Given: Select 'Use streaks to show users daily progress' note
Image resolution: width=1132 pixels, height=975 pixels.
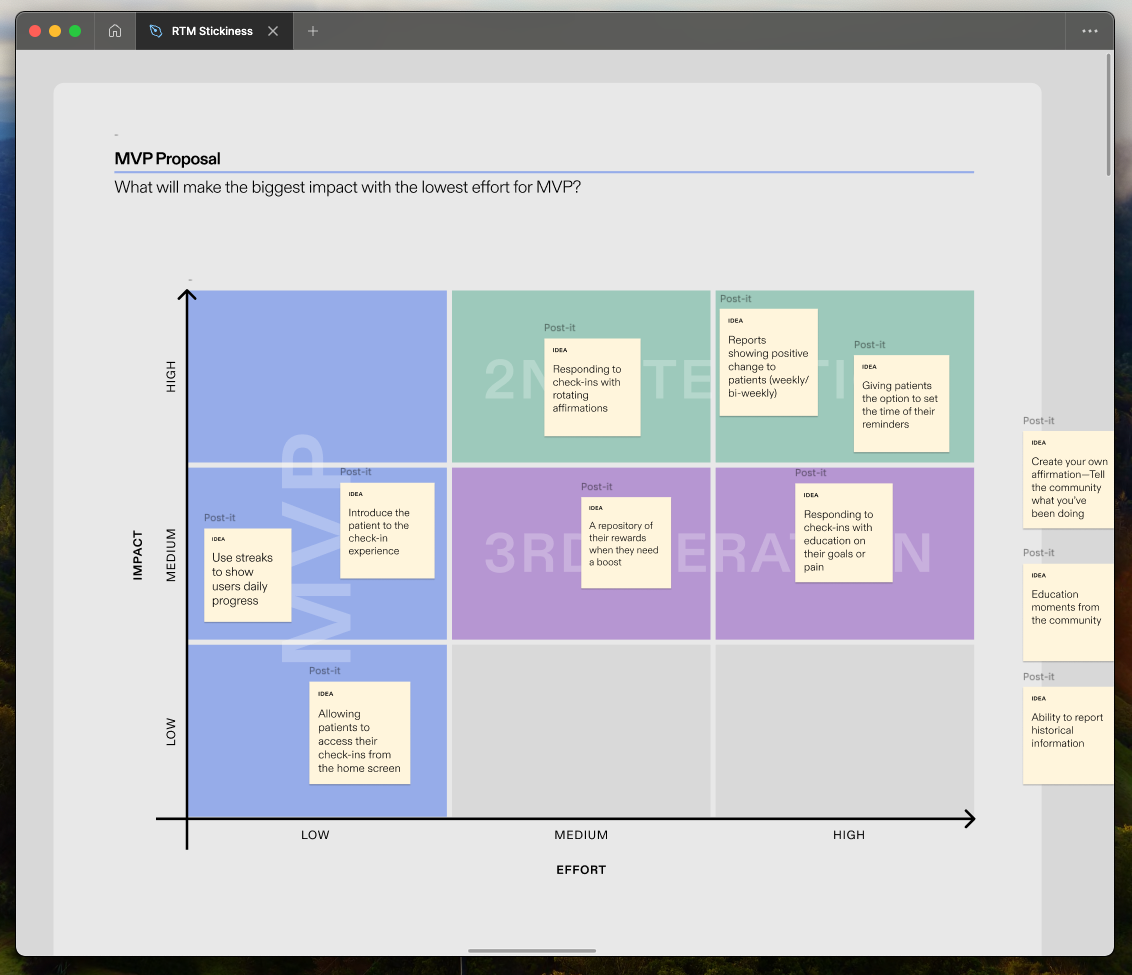Looking at the screenshot, I should (247, 575).
